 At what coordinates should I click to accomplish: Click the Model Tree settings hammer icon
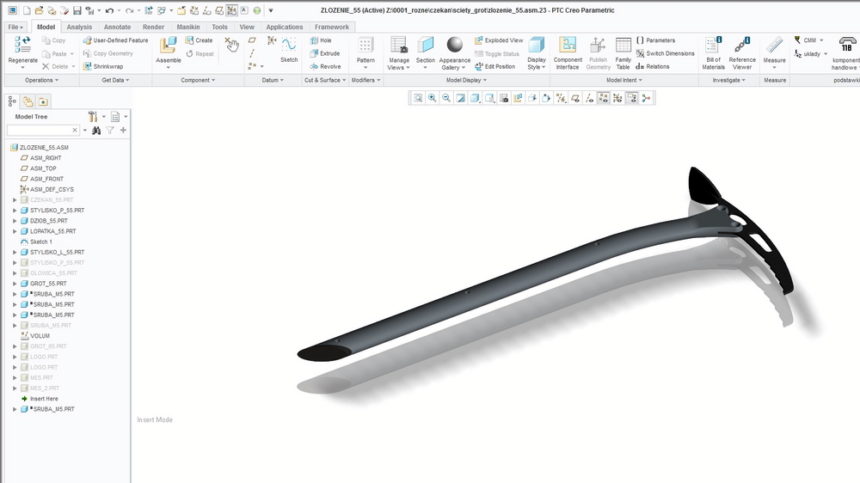pos(93,117)
